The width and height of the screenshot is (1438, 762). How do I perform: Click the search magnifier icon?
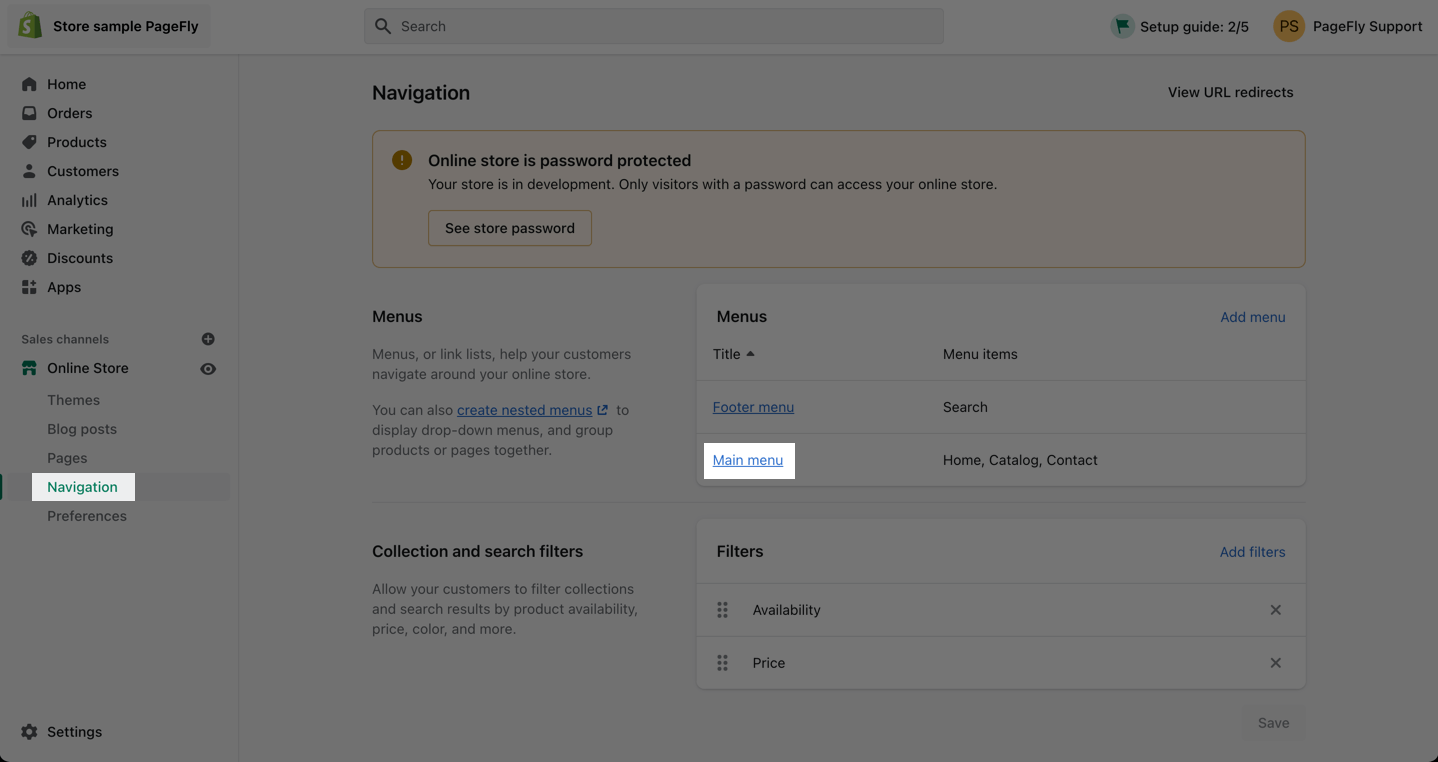point(382,26)
